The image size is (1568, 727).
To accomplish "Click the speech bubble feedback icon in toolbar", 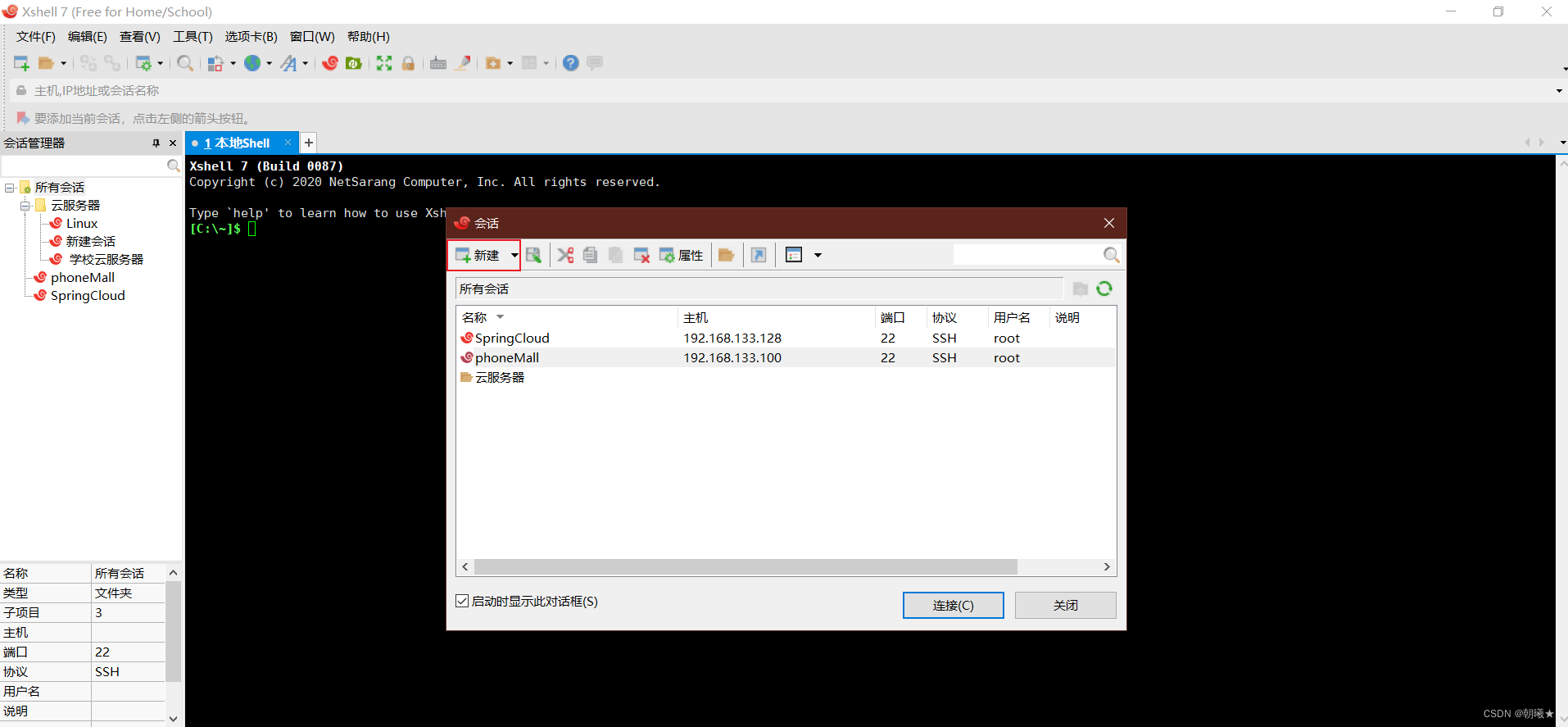I will click(x=595, y=63).
